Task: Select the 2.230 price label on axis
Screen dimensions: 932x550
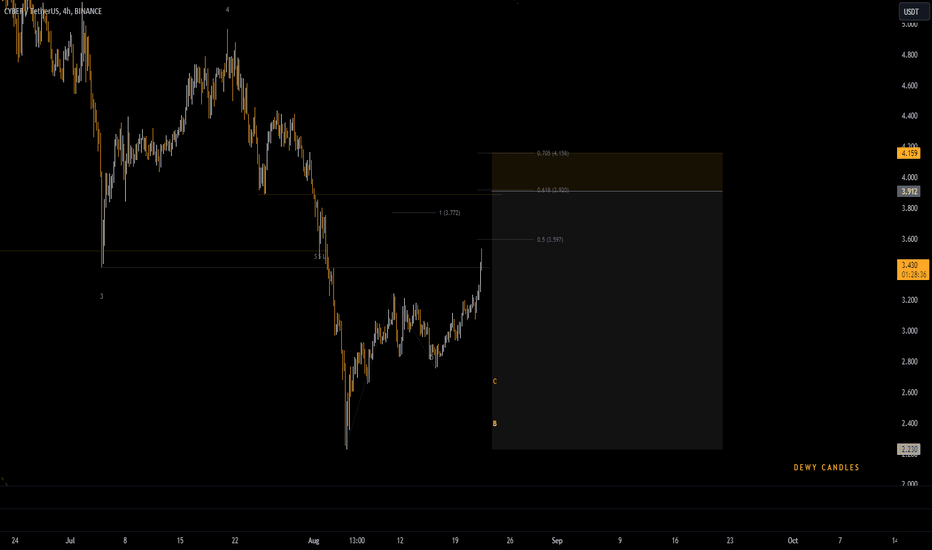Action: click(x=909, y=450)
